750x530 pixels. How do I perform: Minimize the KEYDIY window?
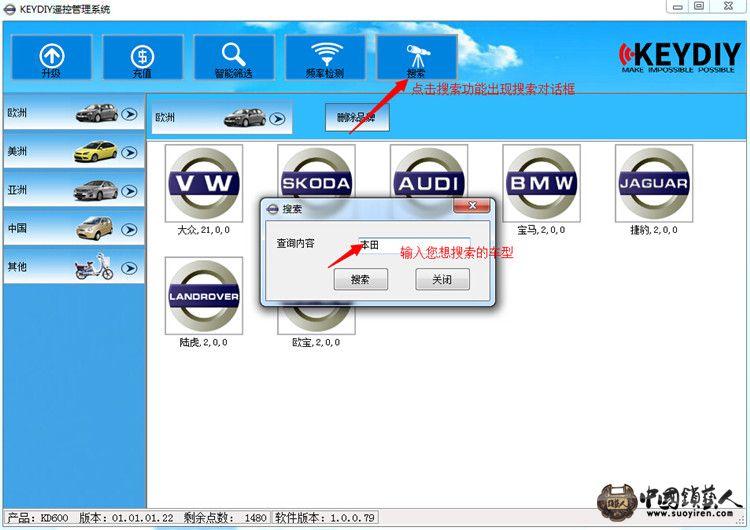coord(678,6)
